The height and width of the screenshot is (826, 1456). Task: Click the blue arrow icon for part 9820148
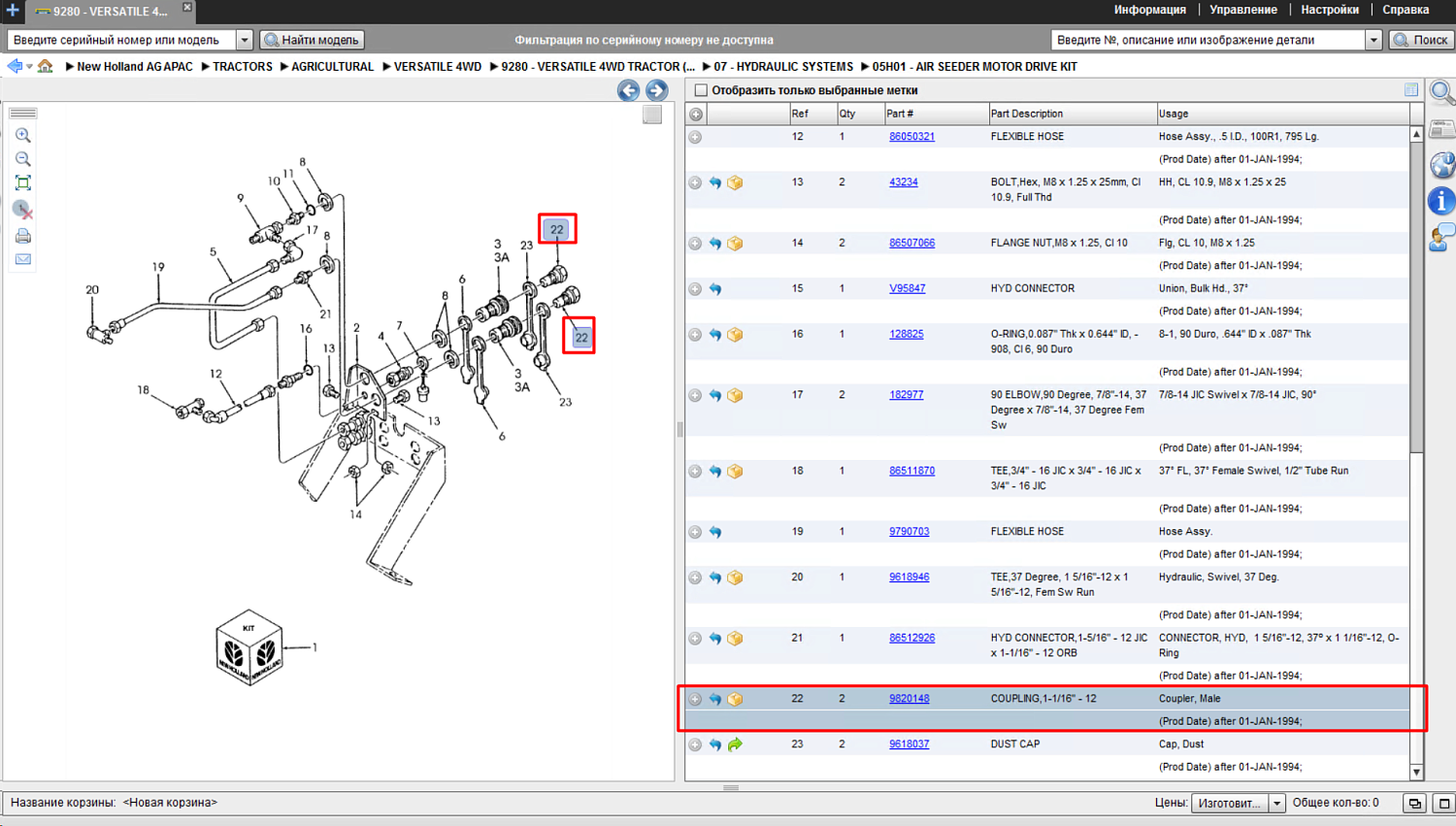tap(715, 699)
